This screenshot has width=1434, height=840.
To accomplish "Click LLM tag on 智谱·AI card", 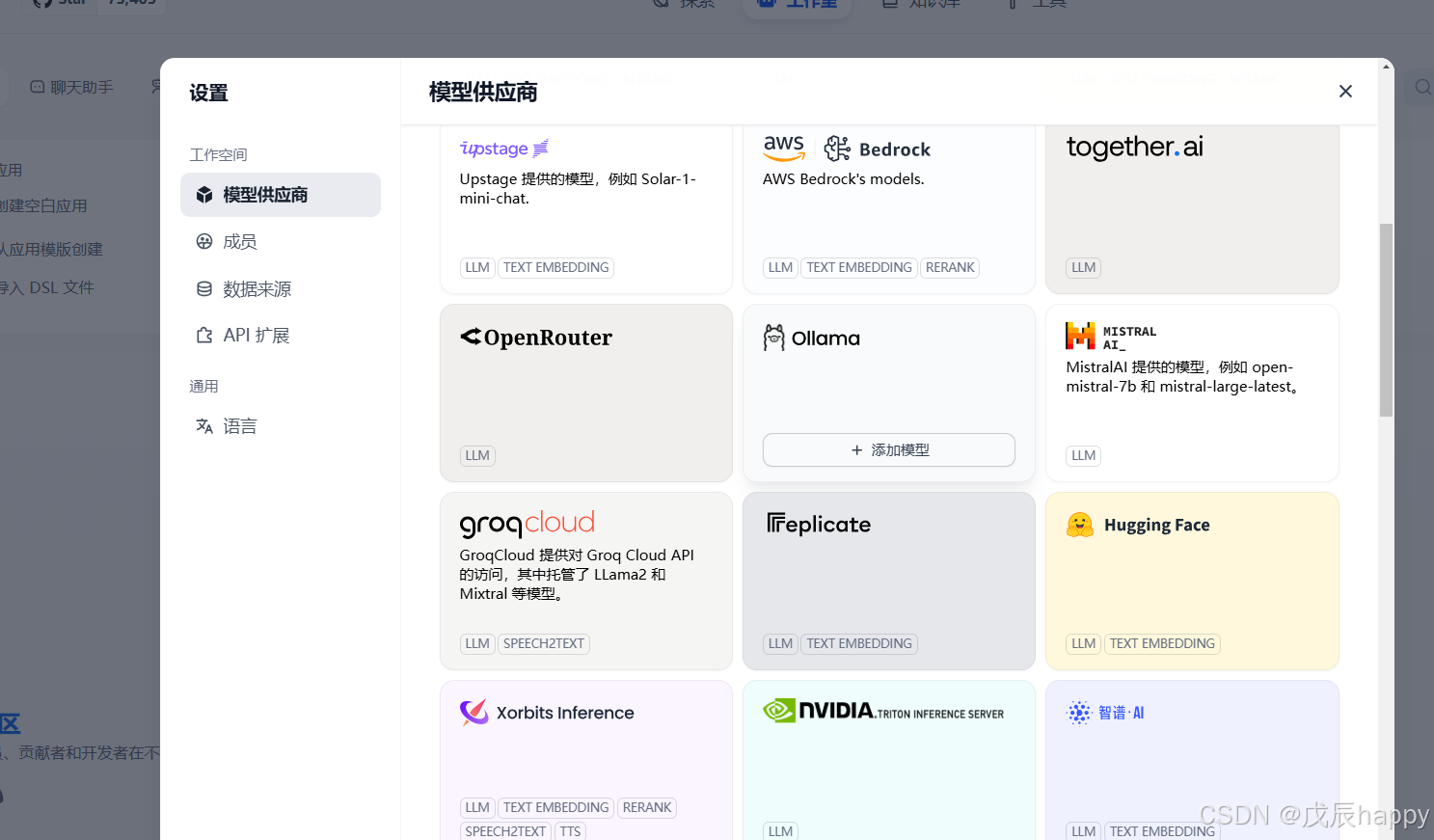I will (x=1084, y=831).
